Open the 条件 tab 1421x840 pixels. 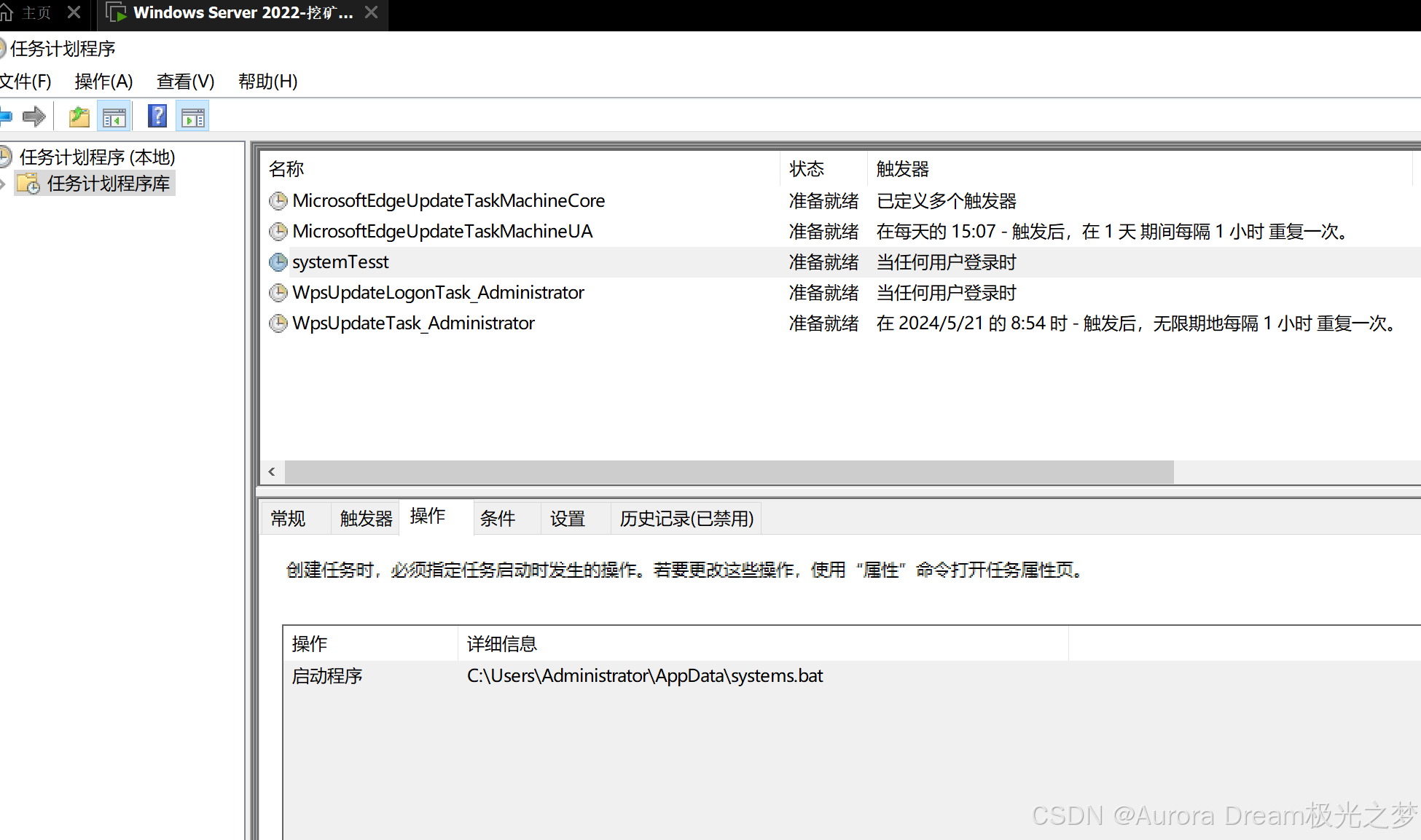(497, 519)
